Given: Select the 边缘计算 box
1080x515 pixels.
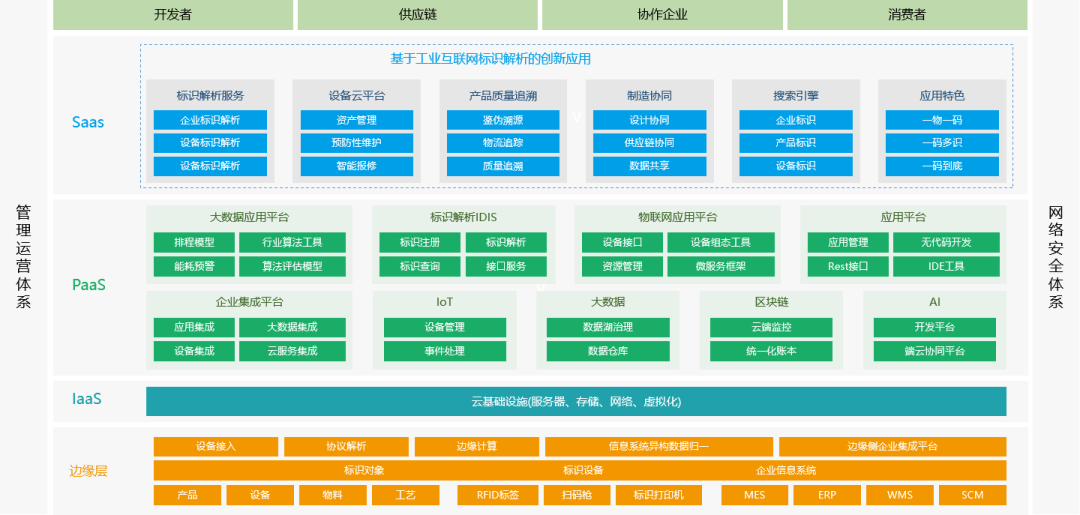Looking at the screenshot, I should pos(477,446).
